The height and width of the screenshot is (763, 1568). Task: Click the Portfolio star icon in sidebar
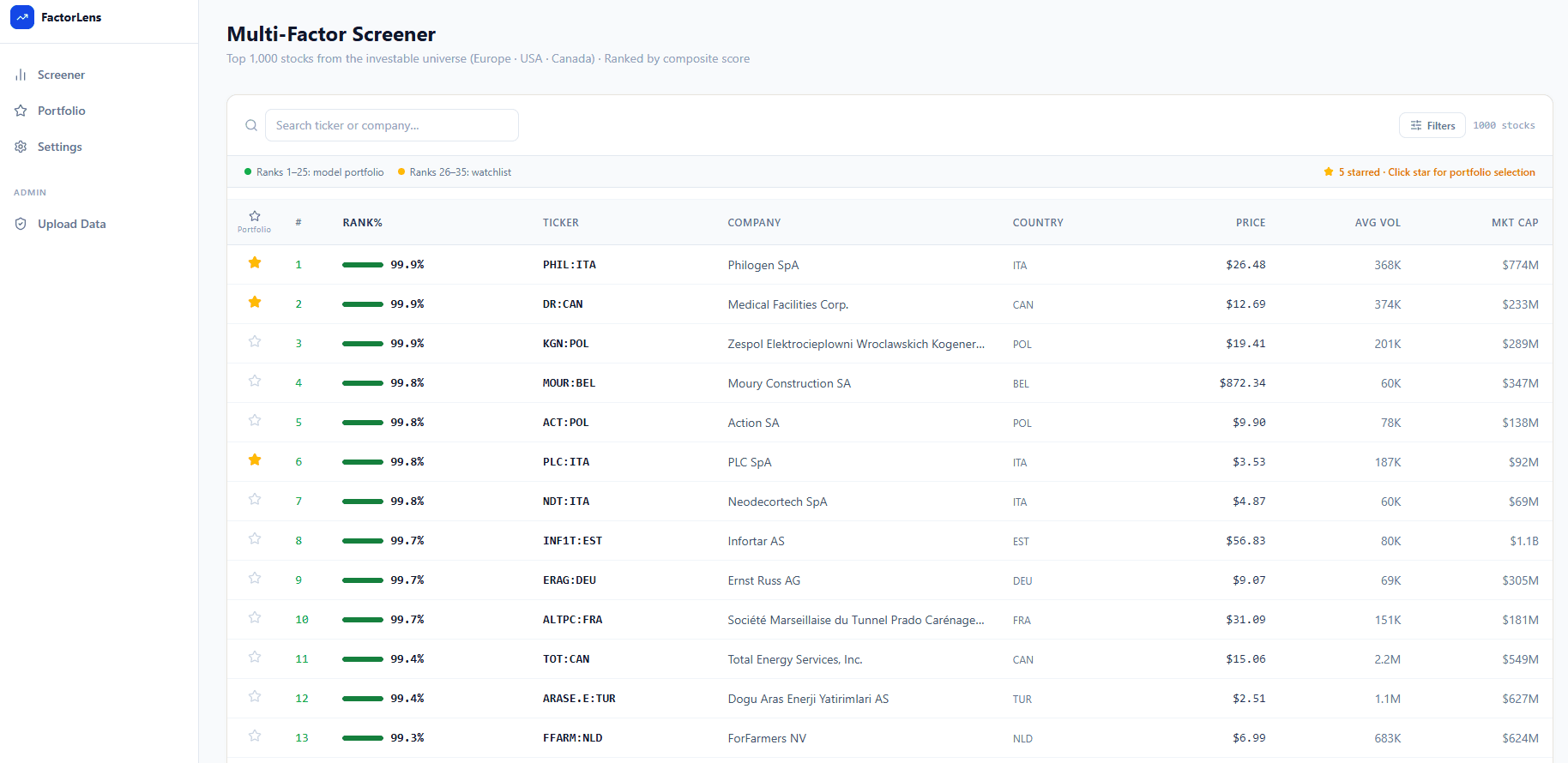coord(21,111)
